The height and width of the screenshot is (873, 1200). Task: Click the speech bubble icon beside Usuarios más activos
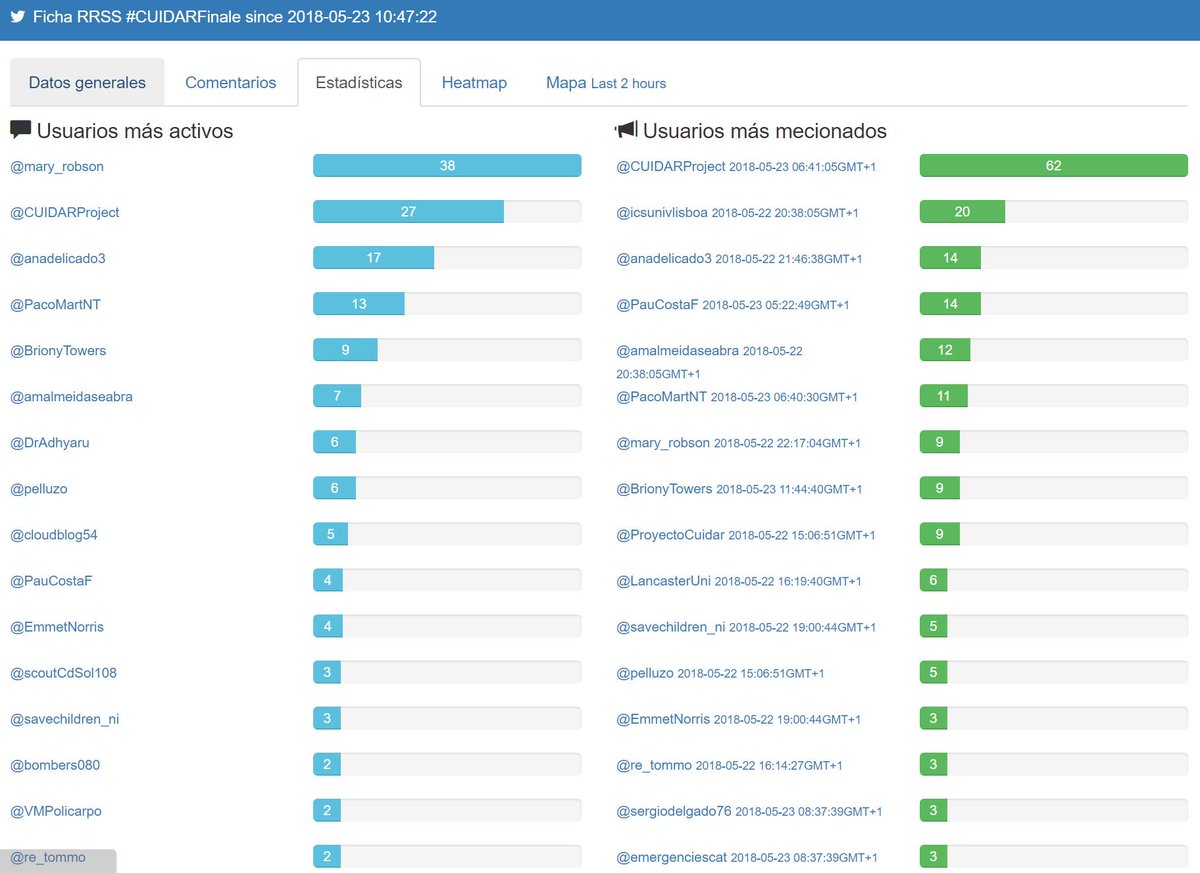[x=20, y=129]
